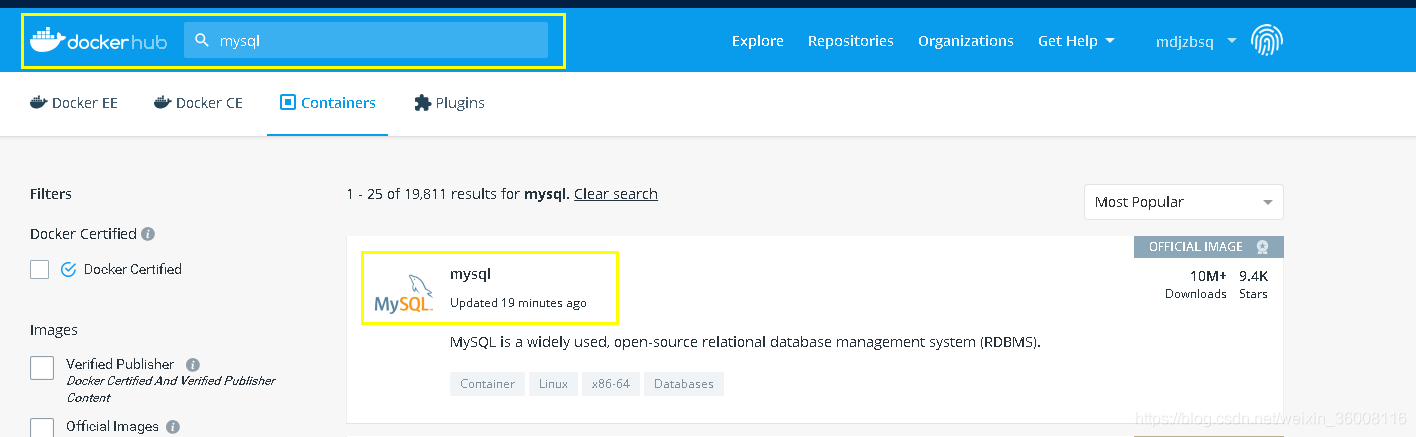Switch to the Docker CE tab

pyautogui.click(x=198, y=103)
